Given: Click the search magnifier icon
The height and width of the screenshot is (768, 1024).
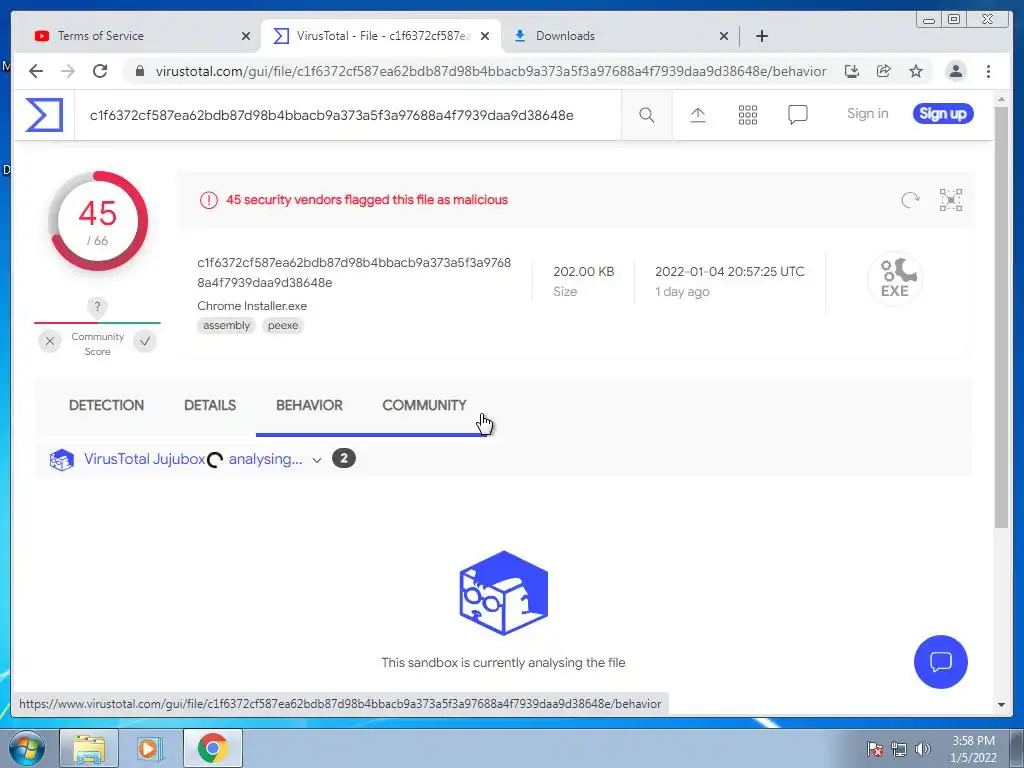Looking at the screenshot, I should coord(647,116).
